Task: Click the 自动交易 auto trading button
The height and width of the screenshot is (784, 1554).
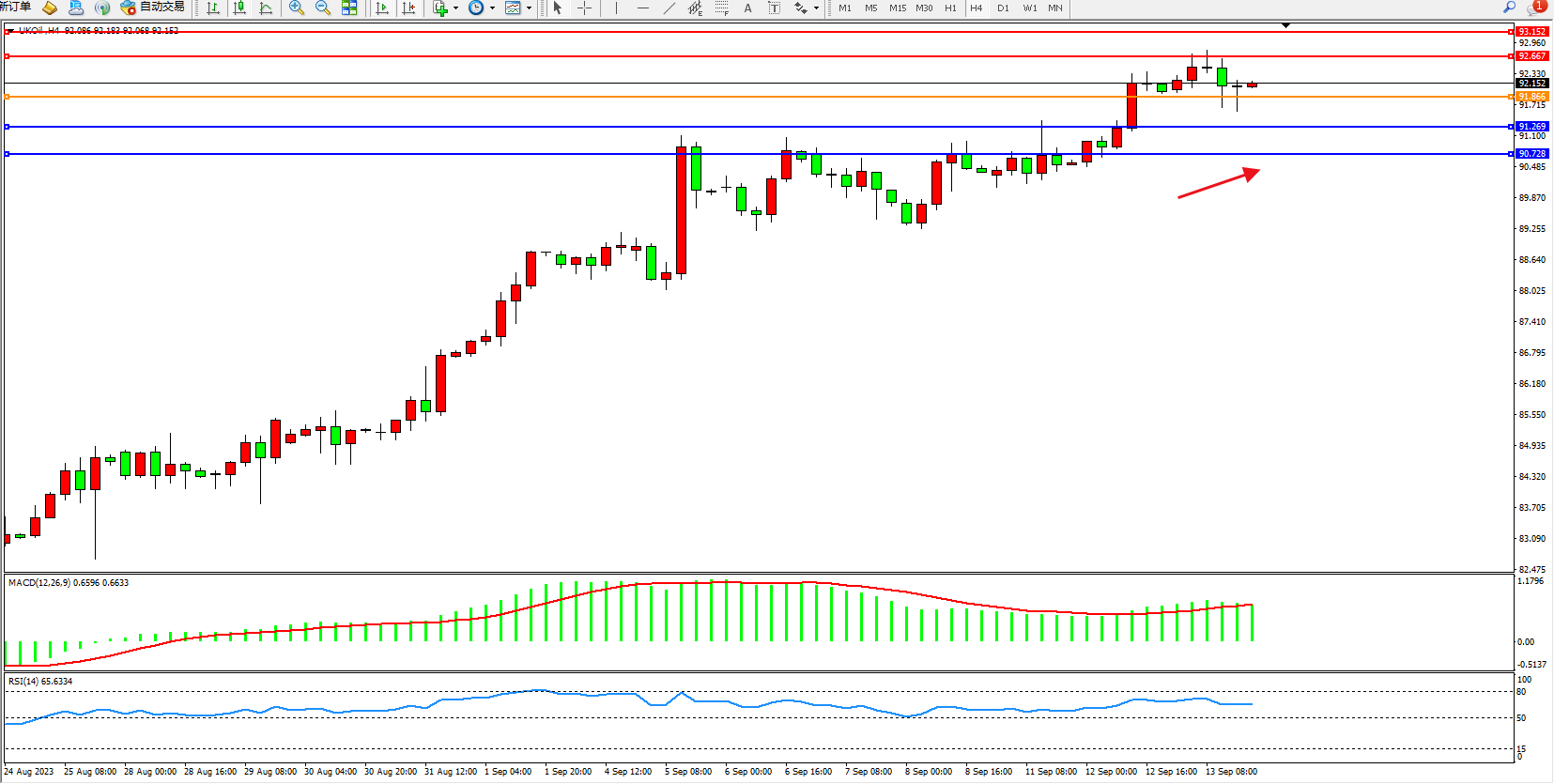Action: pos(153,8)
